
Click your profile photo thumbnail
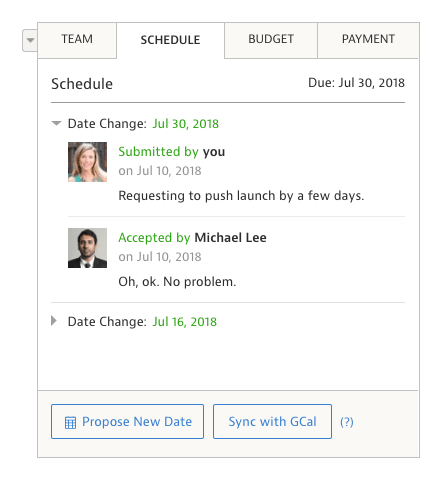pos(87,162)
